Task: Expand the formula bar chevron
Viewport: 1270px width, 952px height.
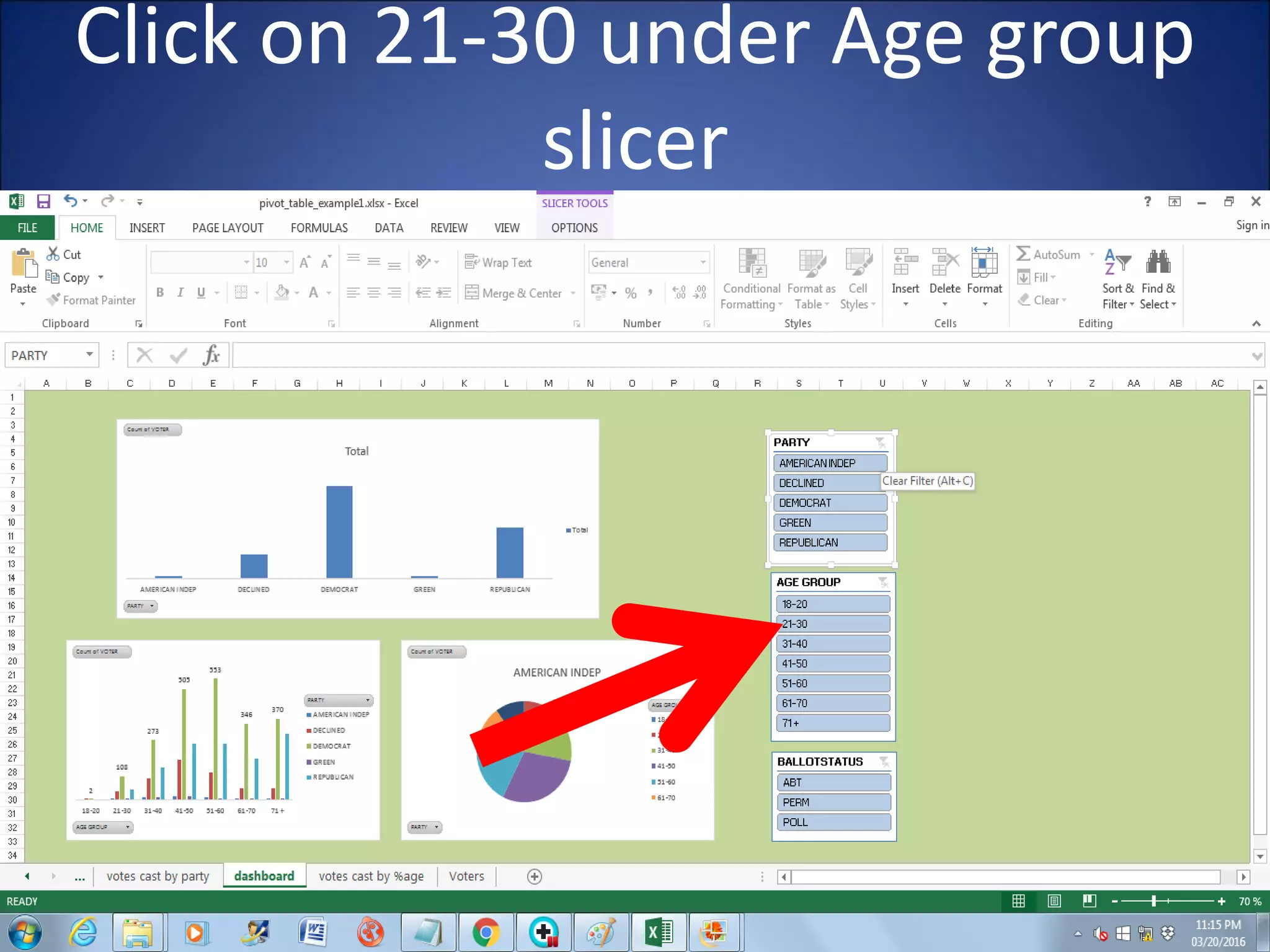Action: click(1257, 356)
